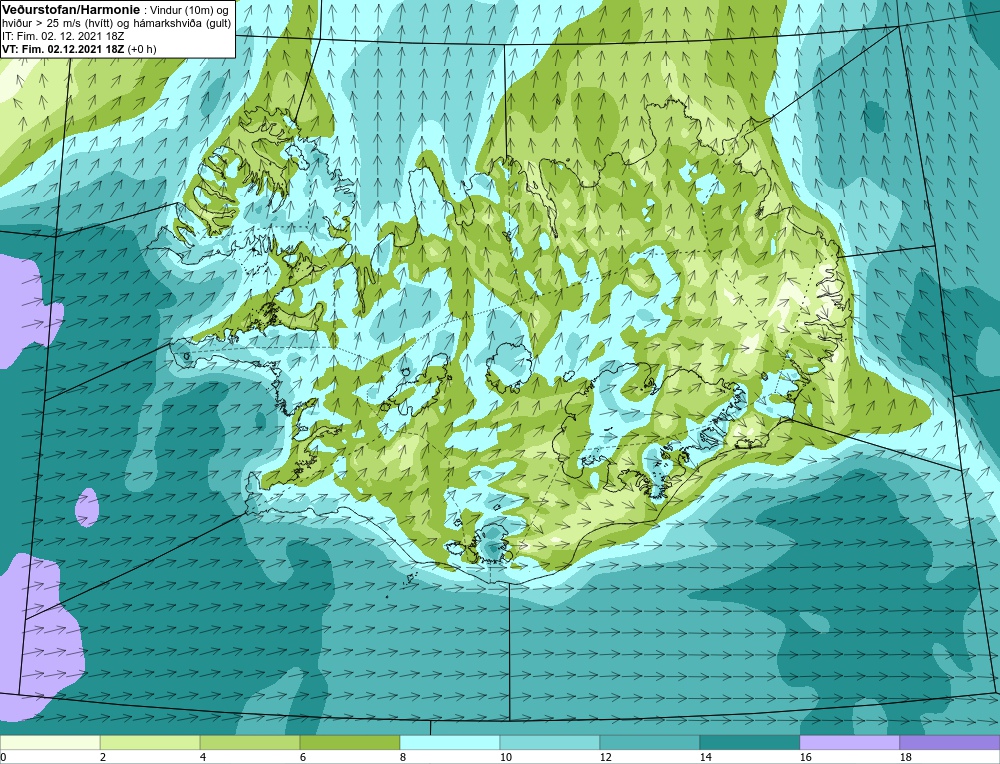Screen dimensions: 1000x764
Task: Click the 2–4 m/s light green legend swatch
Action: (x=150, y=743)
